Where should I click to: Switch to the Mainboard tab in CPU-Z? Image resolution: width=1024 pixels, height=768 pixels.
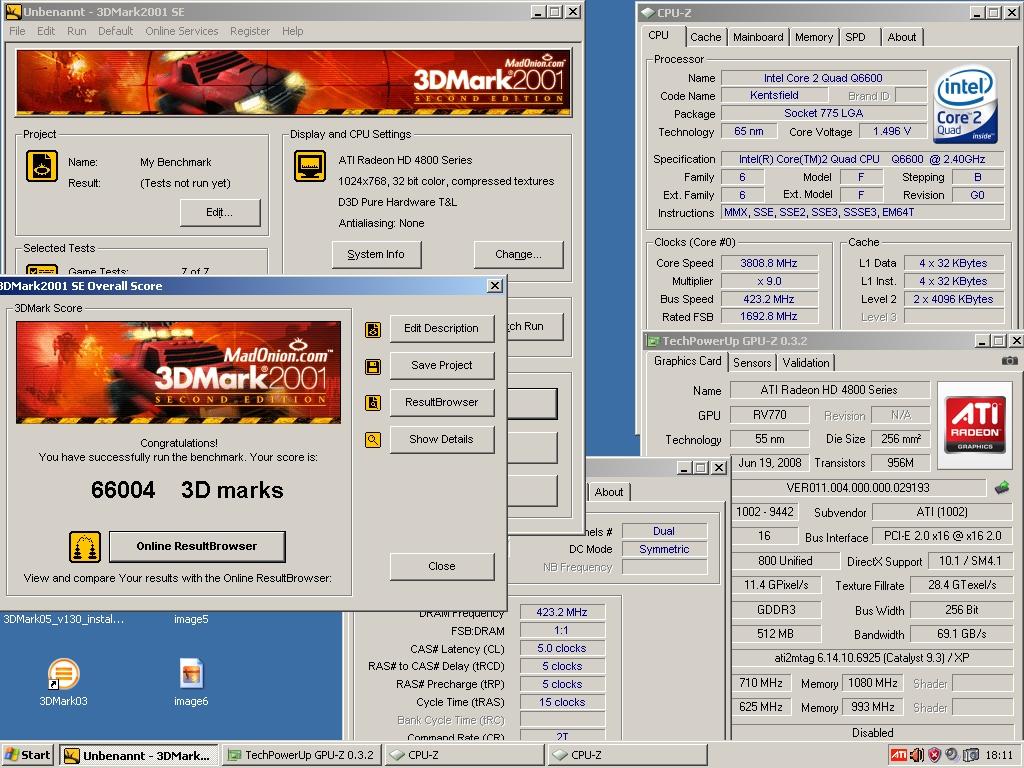(758, 37)
